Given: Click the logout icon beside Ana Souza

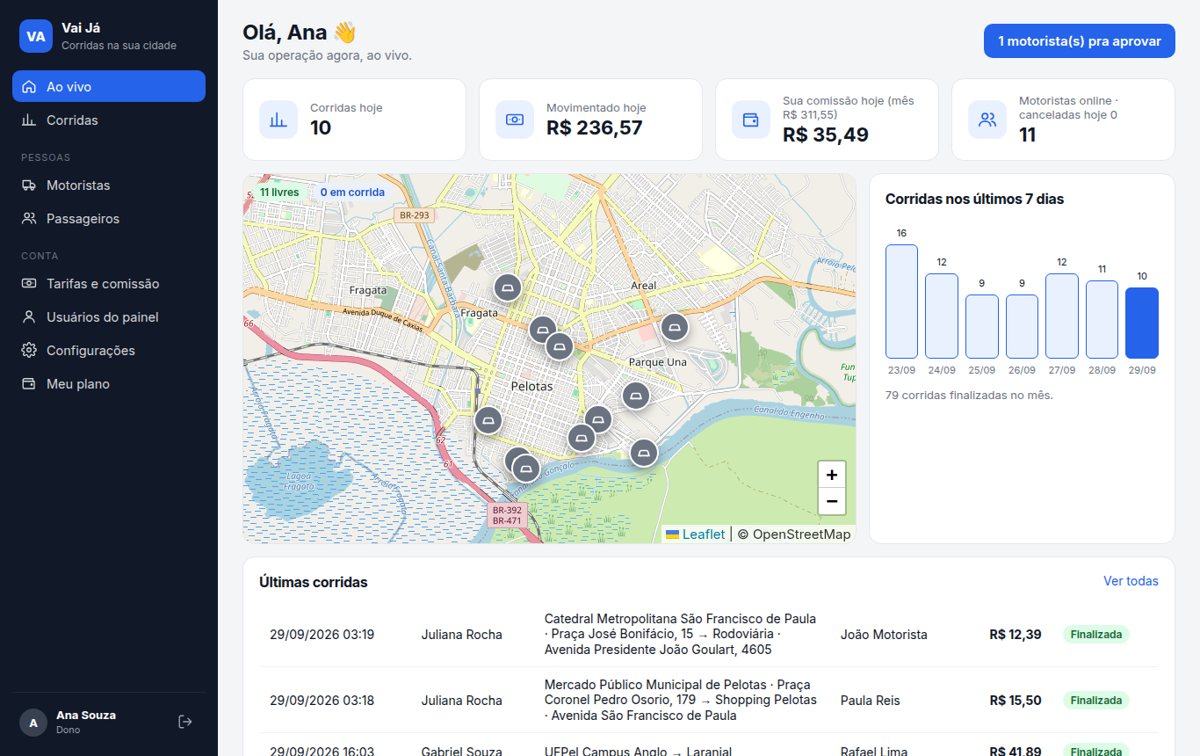Looking at the screenshot, I should click(185, 722).
